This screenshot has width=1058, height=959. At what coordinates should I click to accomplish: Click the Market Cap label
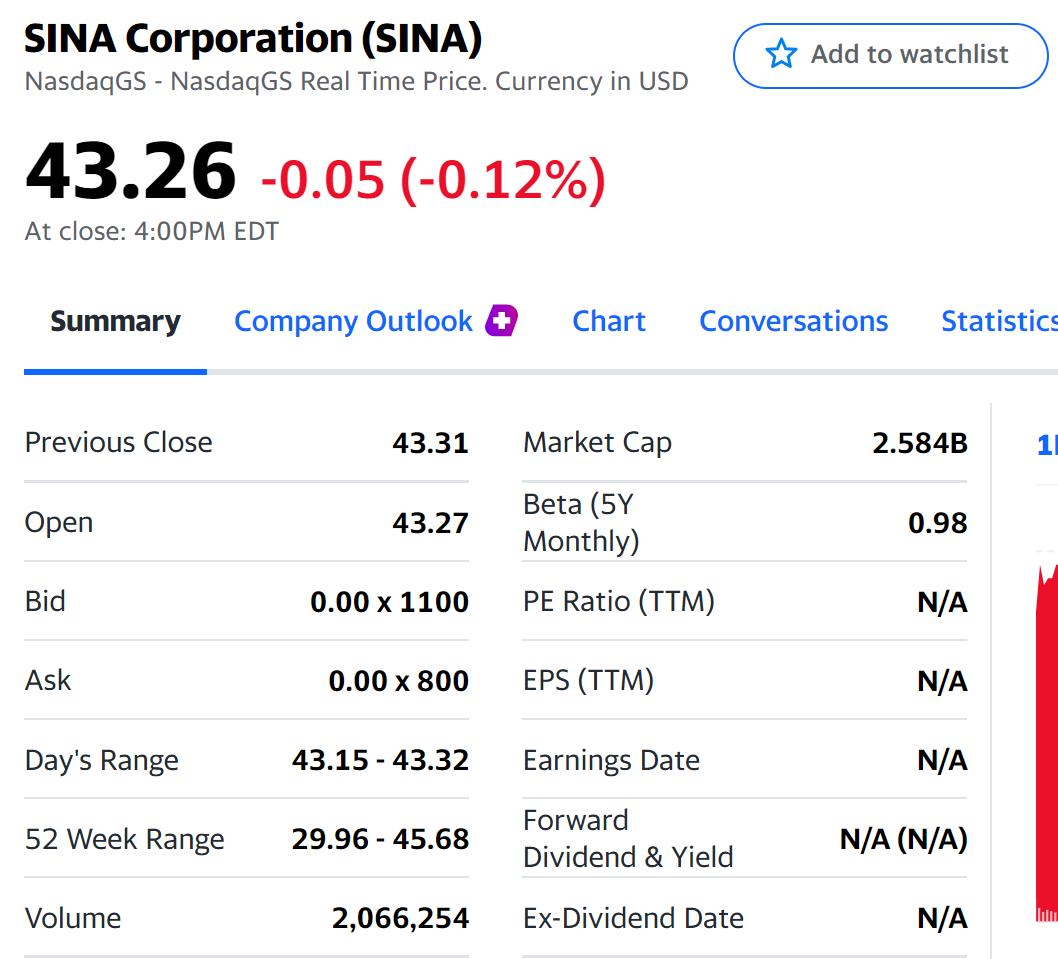[597, 443]
